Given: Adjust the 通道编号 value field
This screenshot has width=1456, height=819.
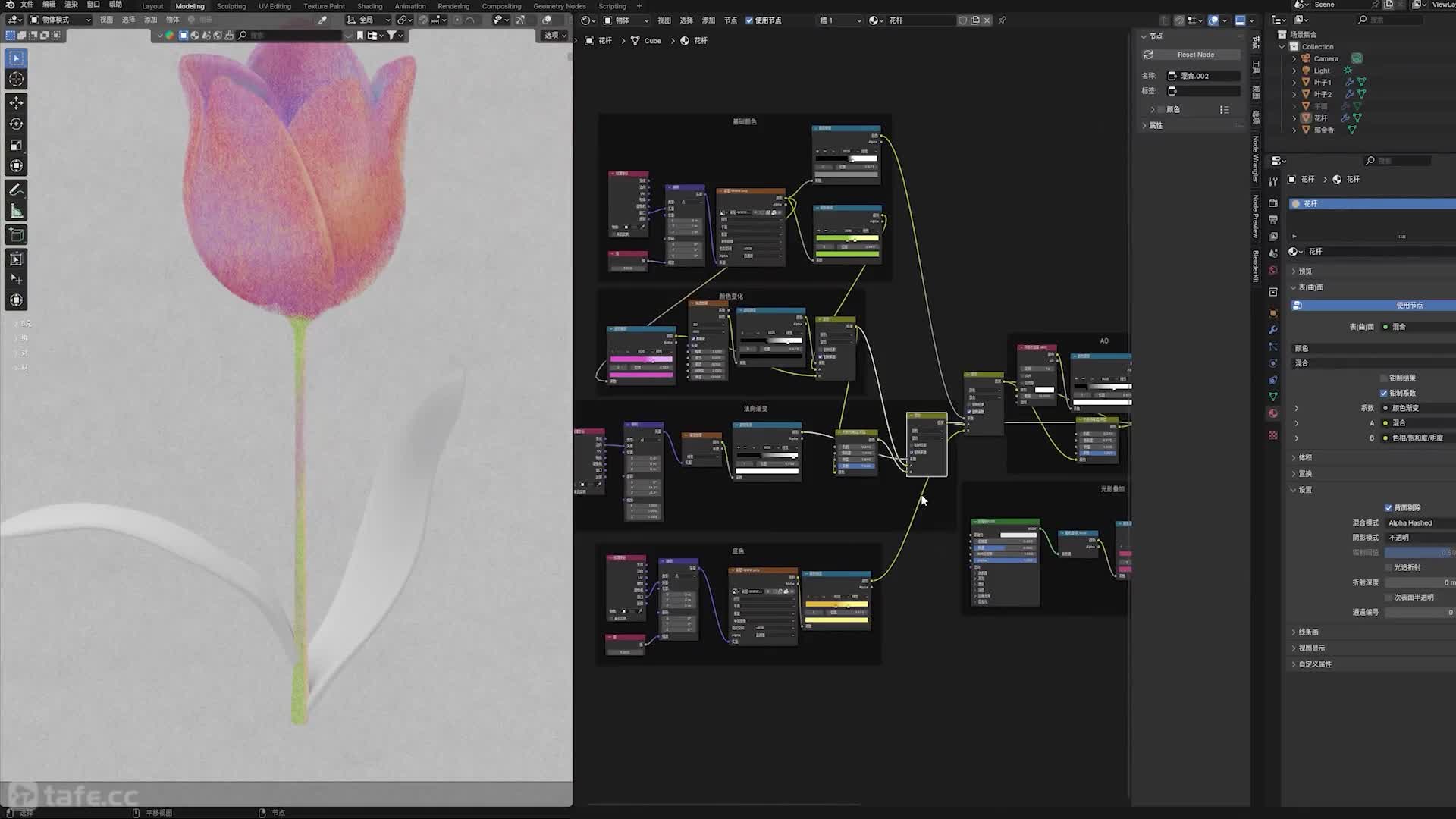Looking at the screenshot, I should coord(1420,612).
